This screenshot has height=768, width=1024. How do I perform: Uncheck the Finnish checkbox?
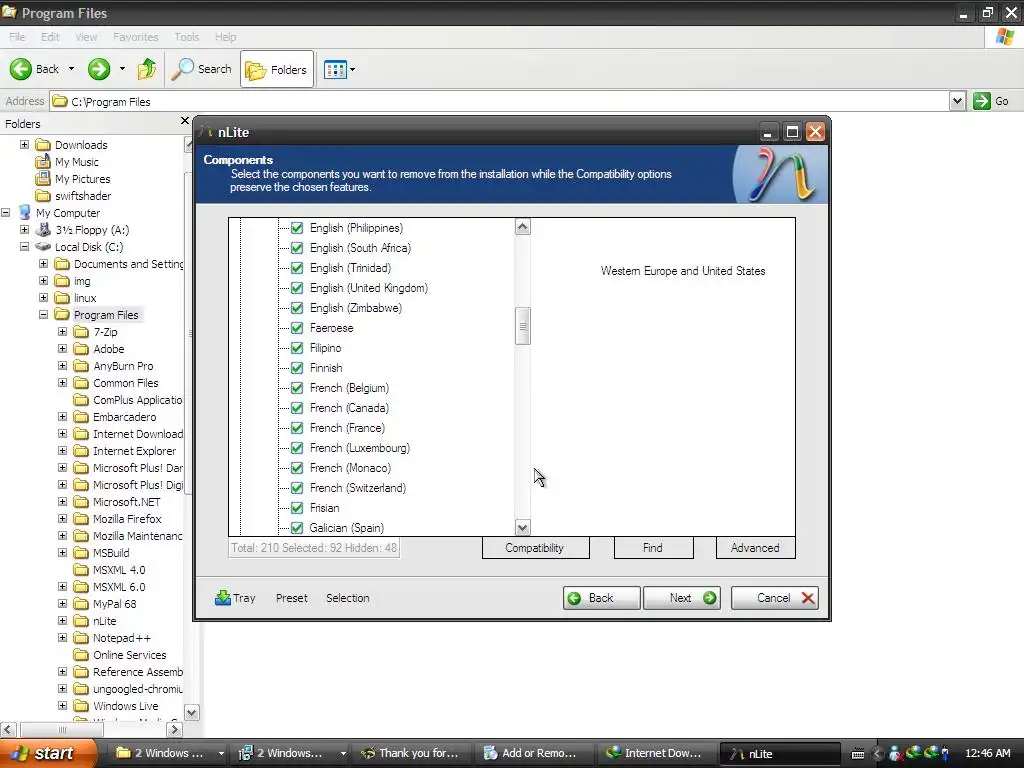click(296, 368)
